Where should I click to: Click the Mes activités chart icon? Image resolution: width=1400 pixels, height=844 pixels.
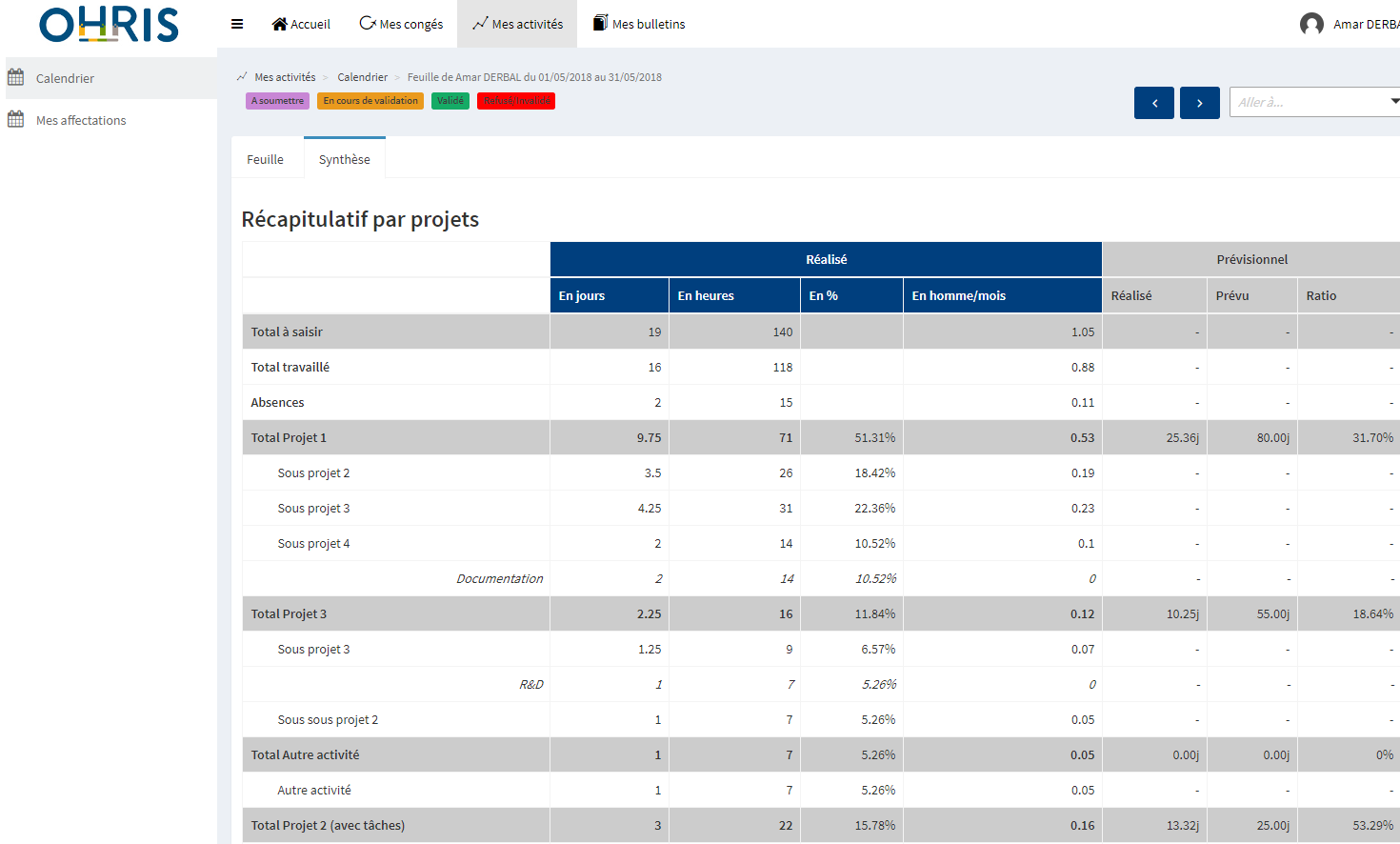click(480, 23)
